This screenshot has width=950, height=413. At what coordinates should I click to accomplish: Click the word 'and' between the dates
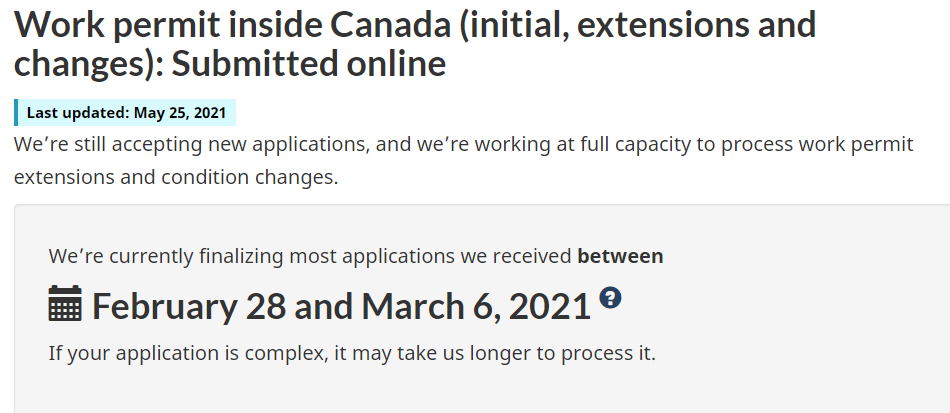coord(324,305)
